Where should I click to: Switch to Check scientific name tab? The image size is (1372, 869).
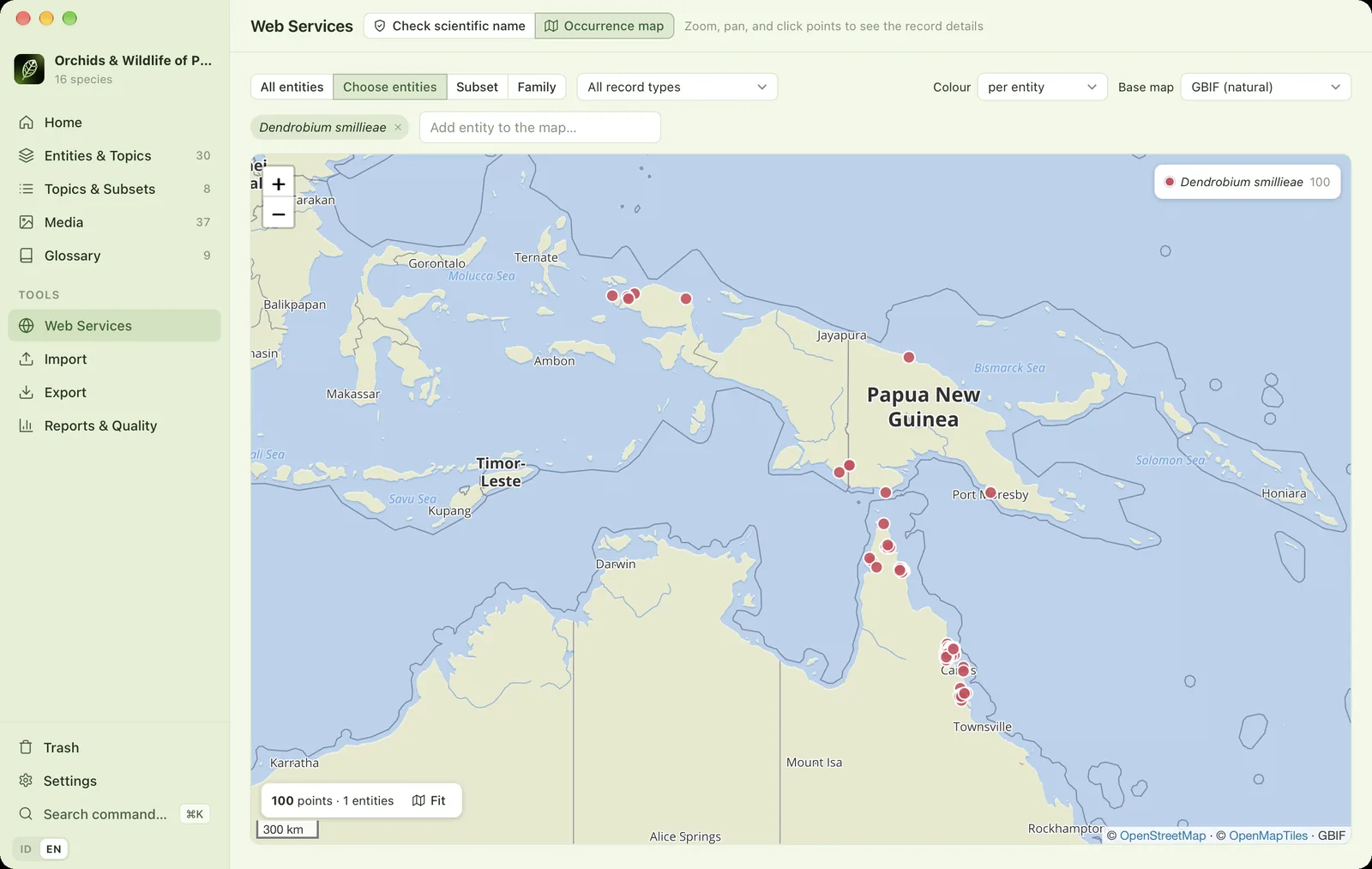450,26
